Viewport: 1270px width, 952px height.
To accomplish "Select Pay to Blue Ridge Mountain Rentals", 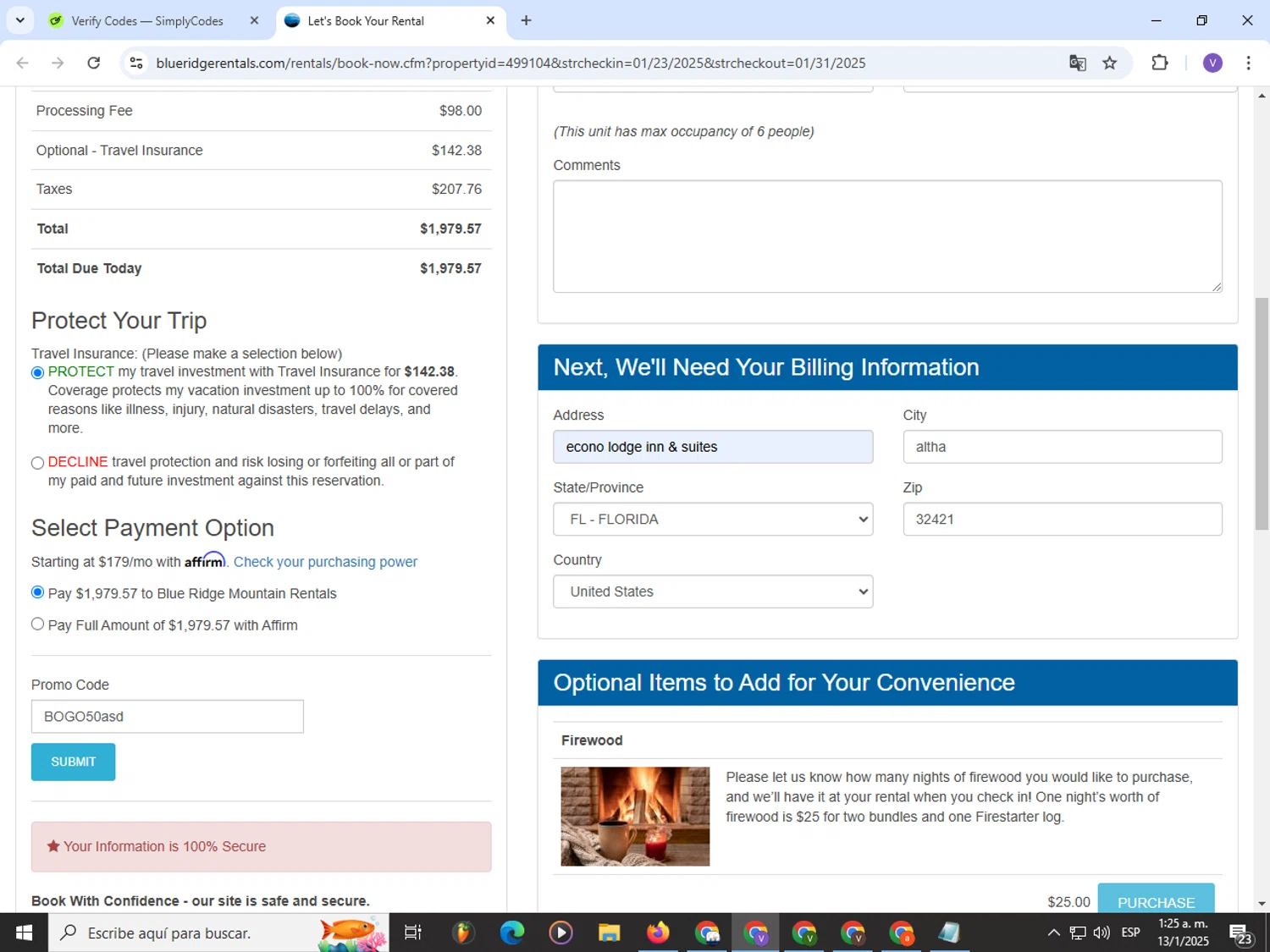I will point(37,592).
